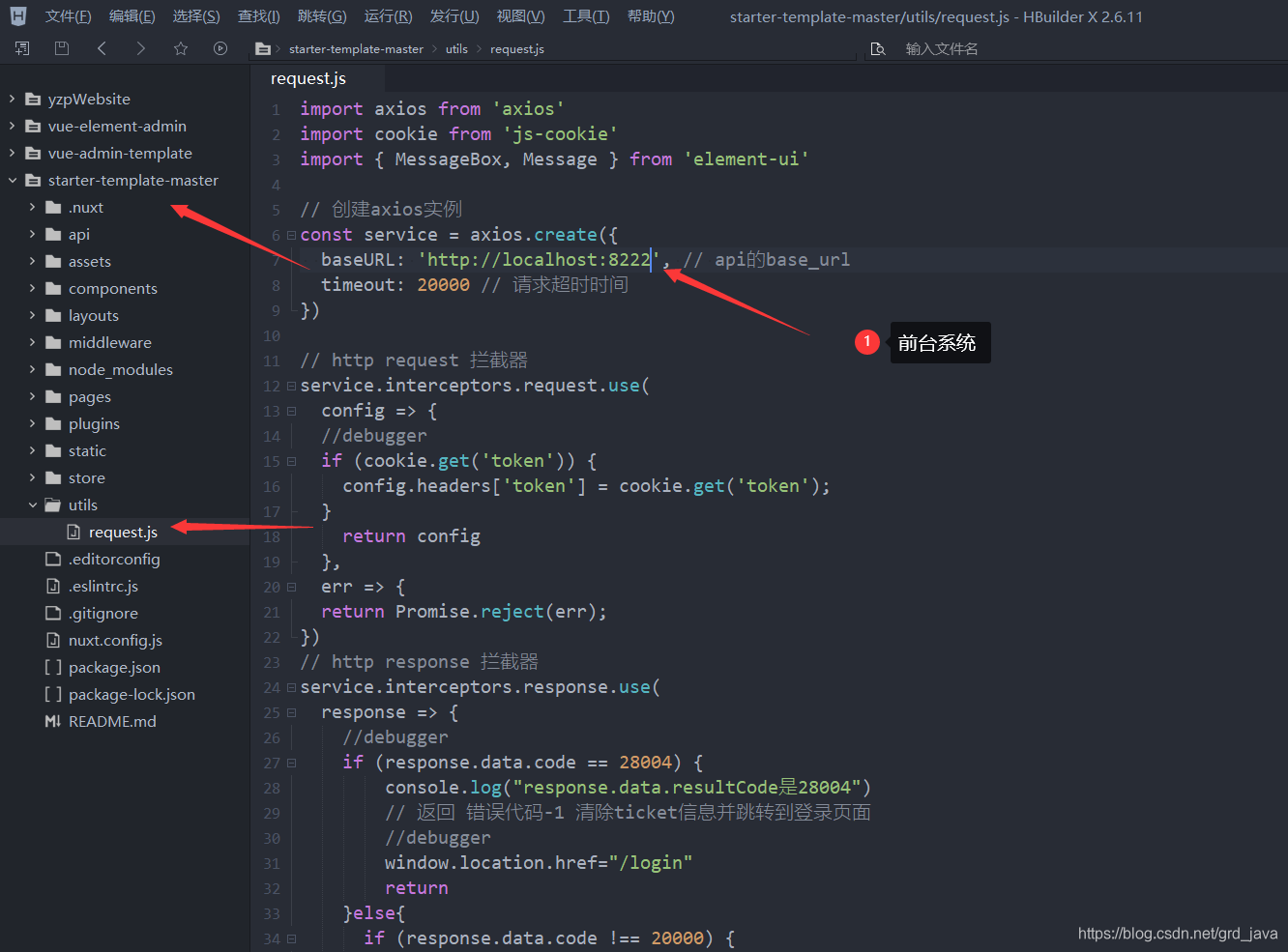Screen dimensions: 1288x952
Task: Click the timeout value 20000
Action: coord(444,284)
